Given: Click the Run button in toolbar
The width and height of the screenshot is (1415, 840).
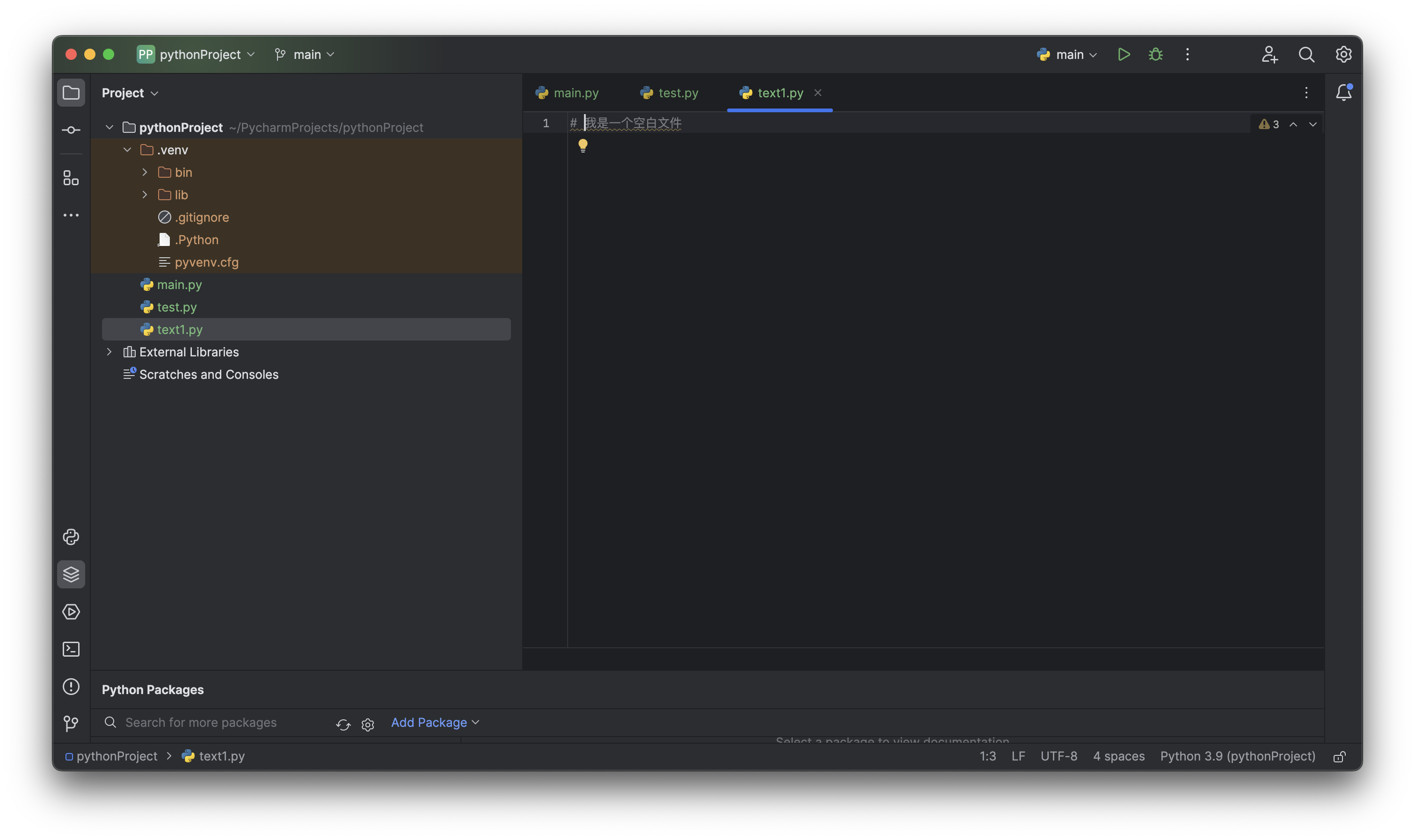Looking at the screenshot, I should 1123,54.
